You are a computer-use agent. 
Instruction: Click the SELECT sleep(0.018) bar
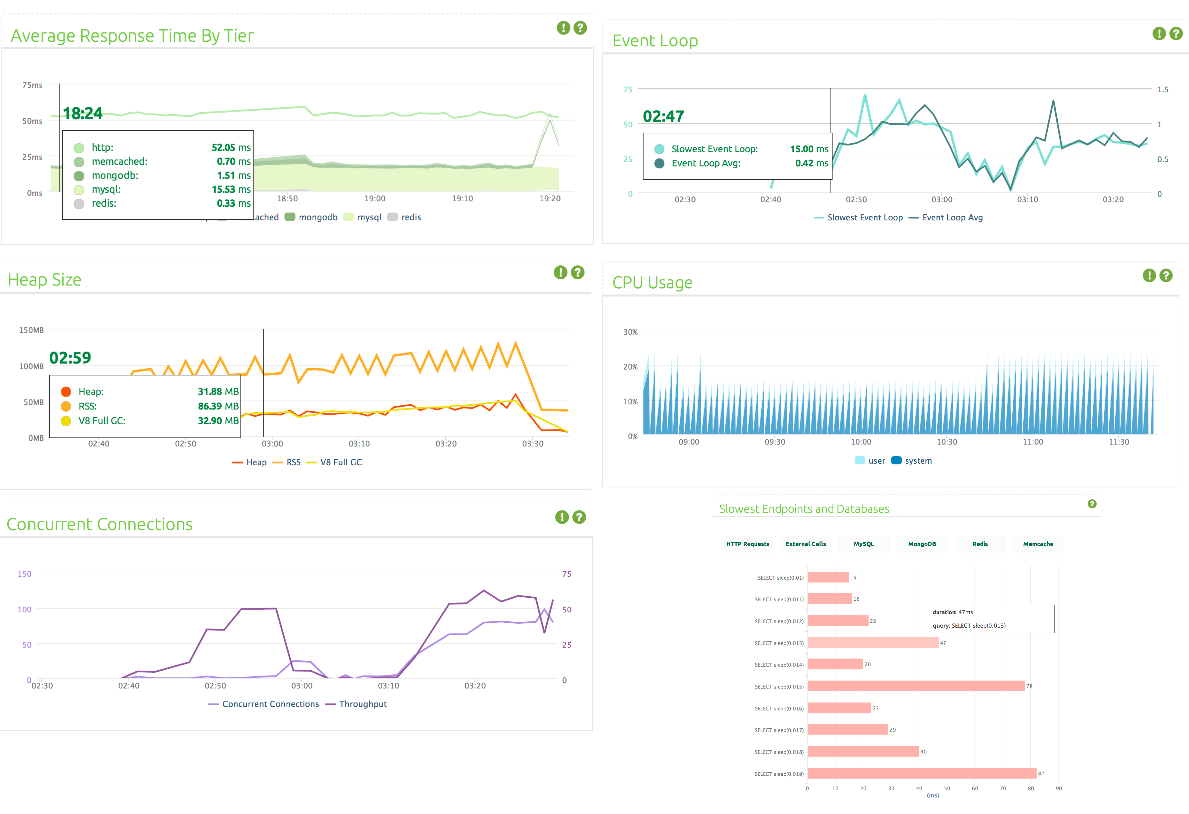coord(863,751)
